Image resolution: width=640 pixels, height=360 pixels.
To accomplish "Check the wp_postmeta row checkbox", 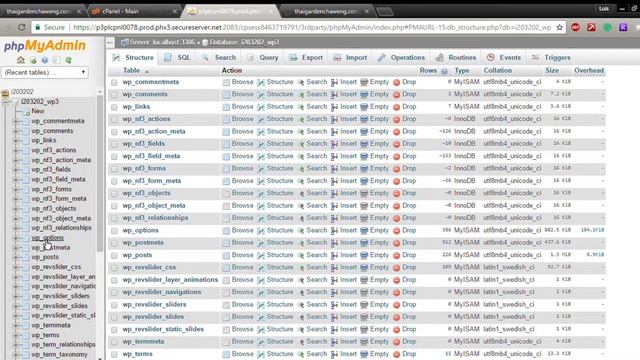I will click(114, 243).
